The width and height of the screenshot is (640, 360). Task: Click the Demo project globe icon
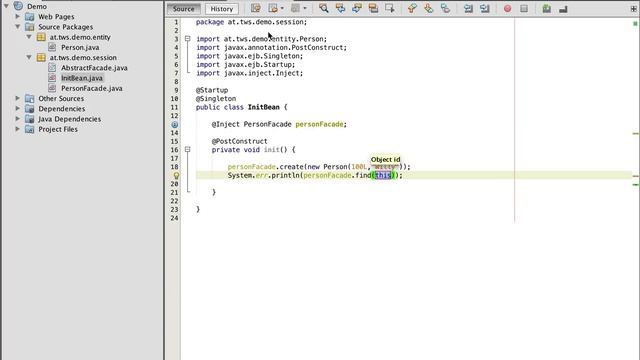pyautogui.click(x=18, y=6)
